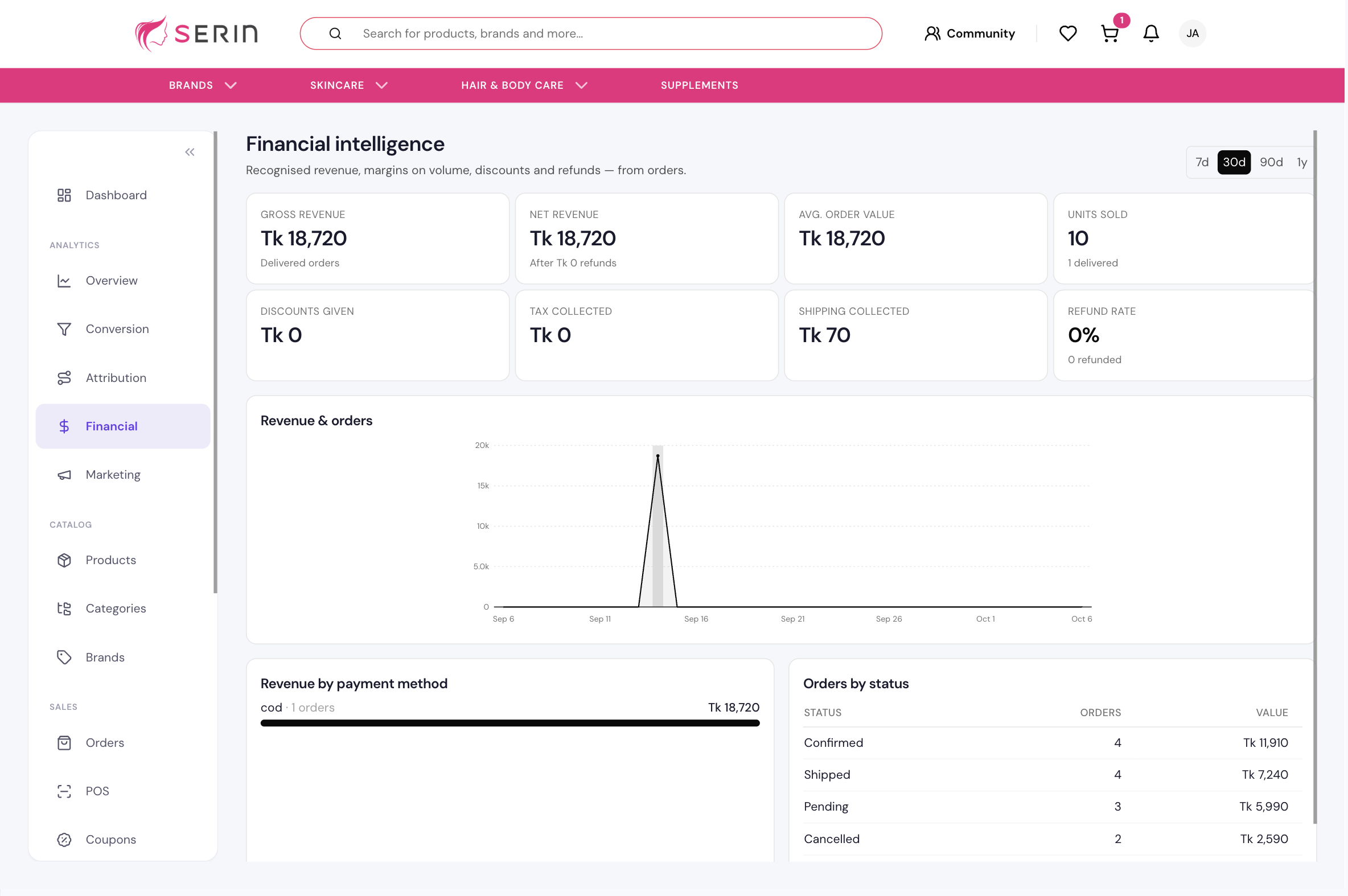The width and height of the screenshot is (1348, 896).
Task: Open the shopping cart icon
Action: [x=1109, y=34]
